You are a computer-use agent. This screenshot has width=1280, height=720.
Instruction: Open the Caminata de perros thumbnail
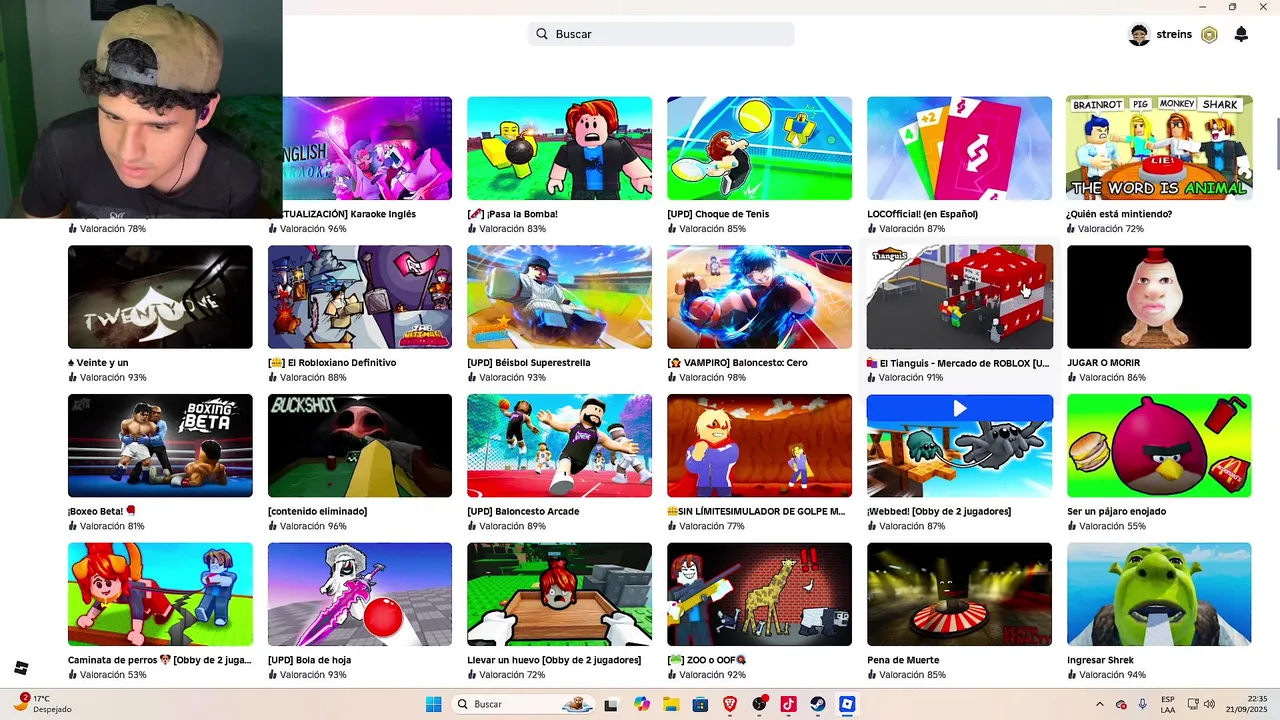pos(160,594)
